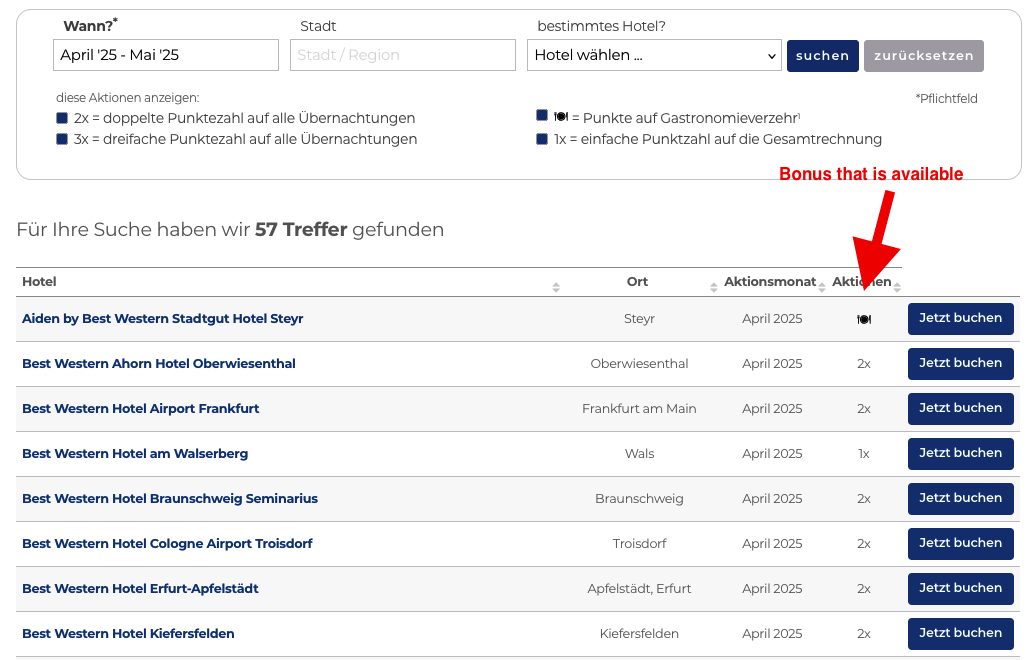Screen dimensions: 1028x660
Task: Click the gastronomy icon in Steyr row
Action: pyautogui.click(x=864, y=319)
